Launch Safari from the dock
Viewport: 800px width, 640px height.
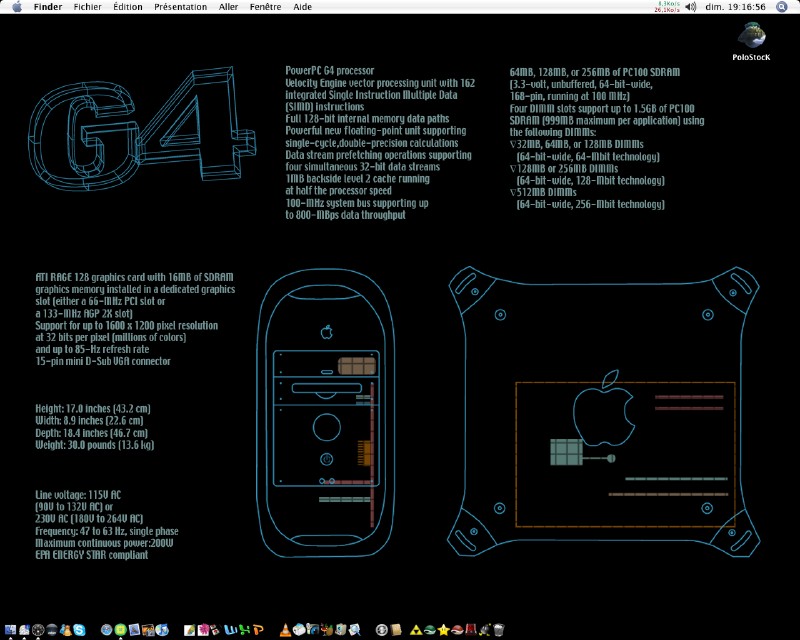coord(107,630)
